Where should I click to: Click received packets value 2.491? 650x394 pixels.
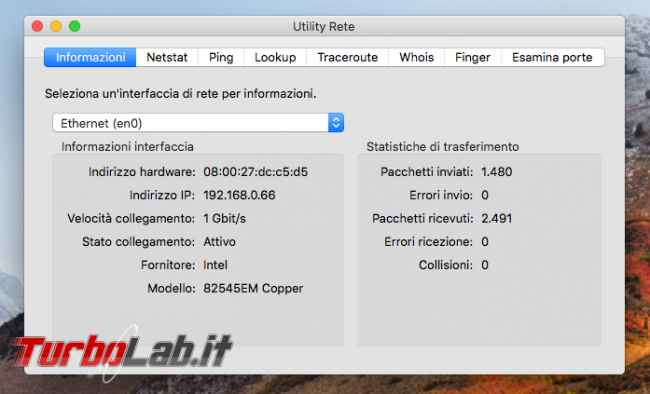497,218
